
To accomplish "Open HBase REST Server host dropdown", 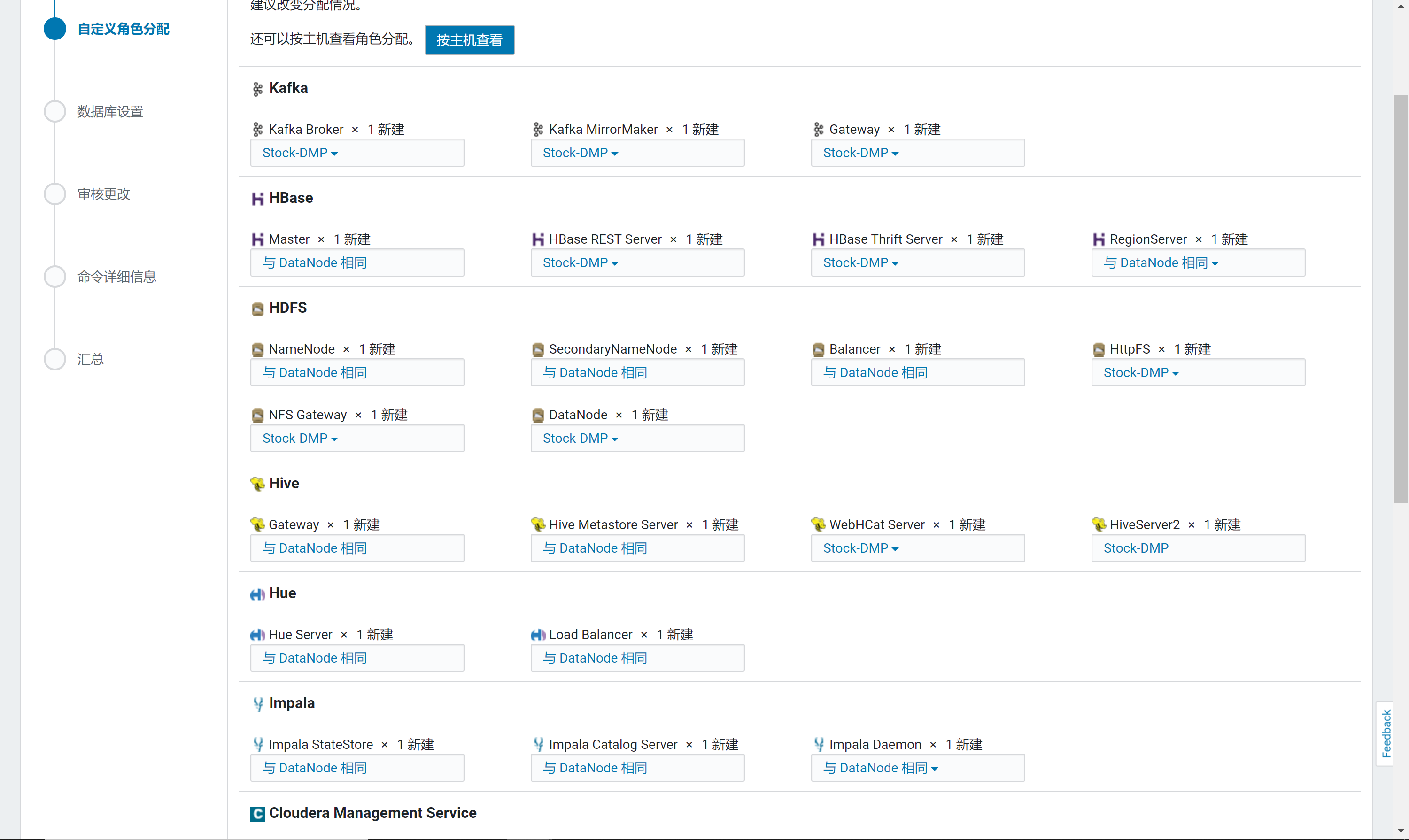I will tap(637, 262).
